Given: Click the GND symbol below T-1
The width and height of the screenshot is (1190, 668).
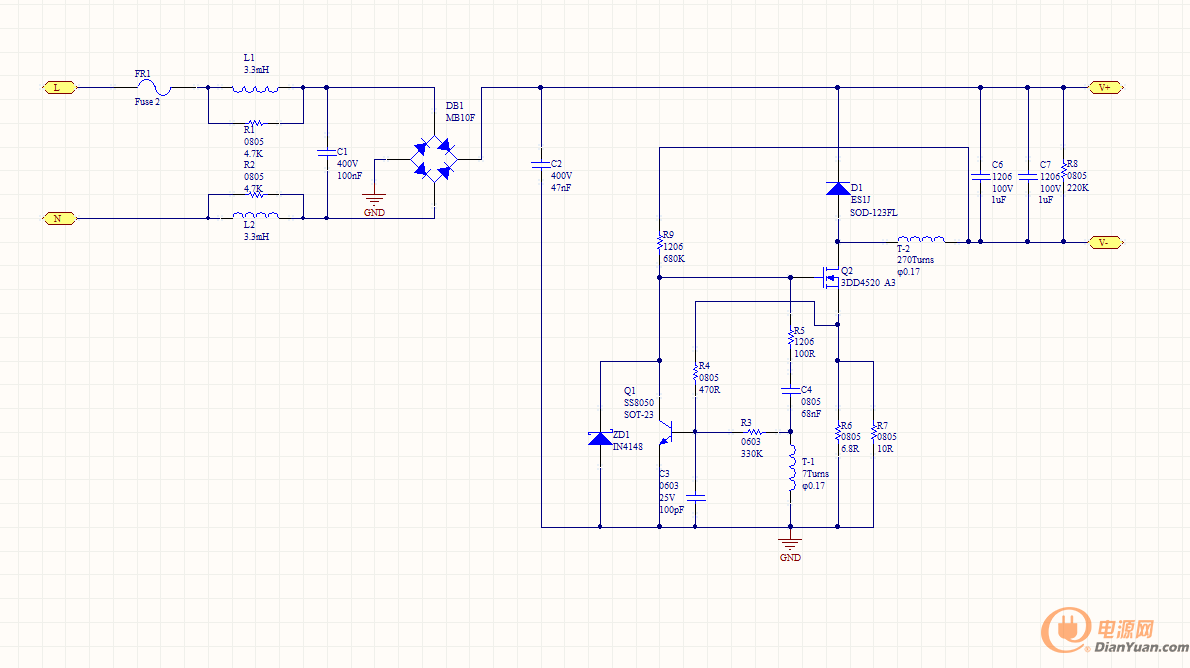Looking at the screenshot, I should click(790, 544).
